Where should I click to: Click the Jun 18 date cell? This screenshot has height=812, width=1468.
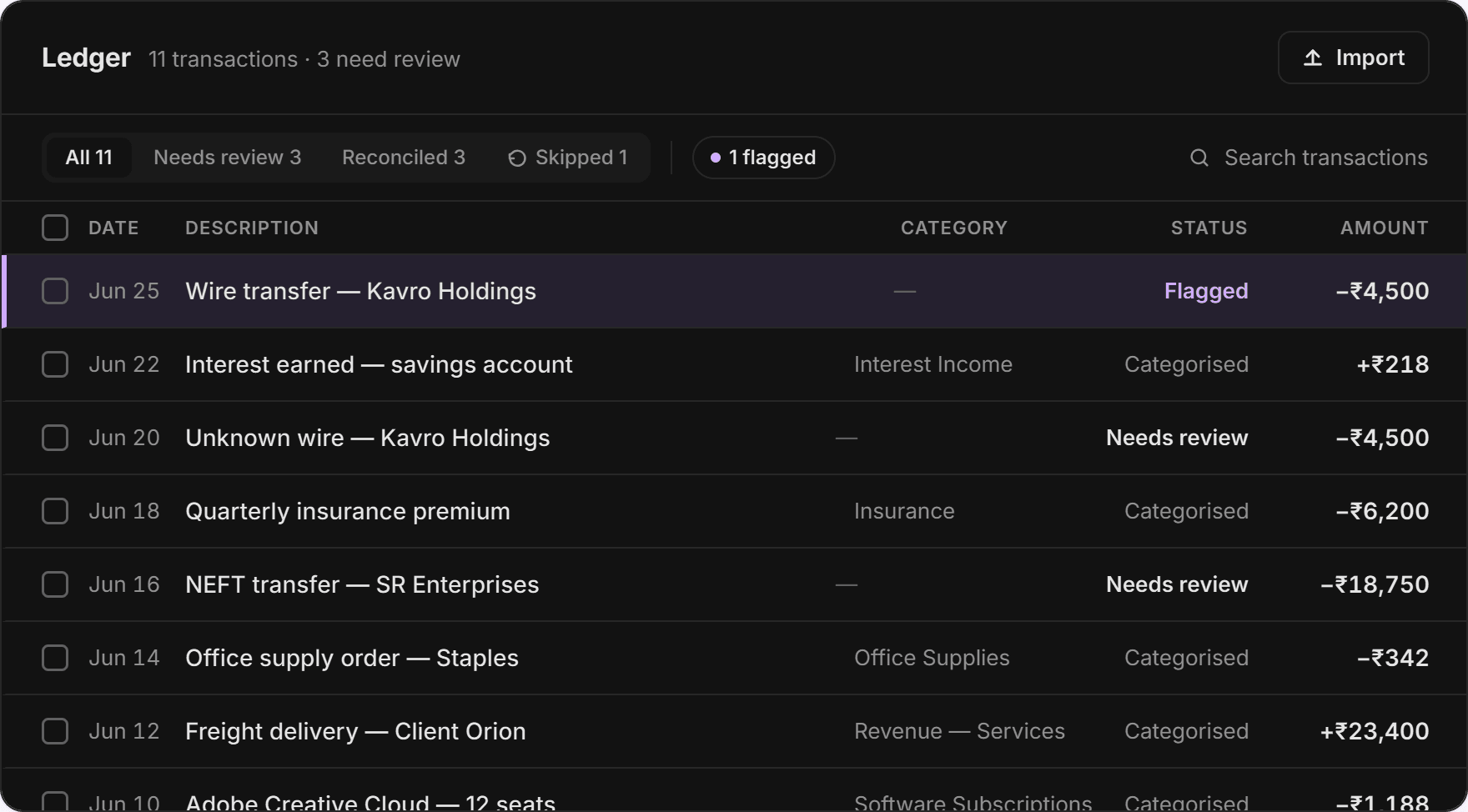pyautogui.click(x=123, y=511)
